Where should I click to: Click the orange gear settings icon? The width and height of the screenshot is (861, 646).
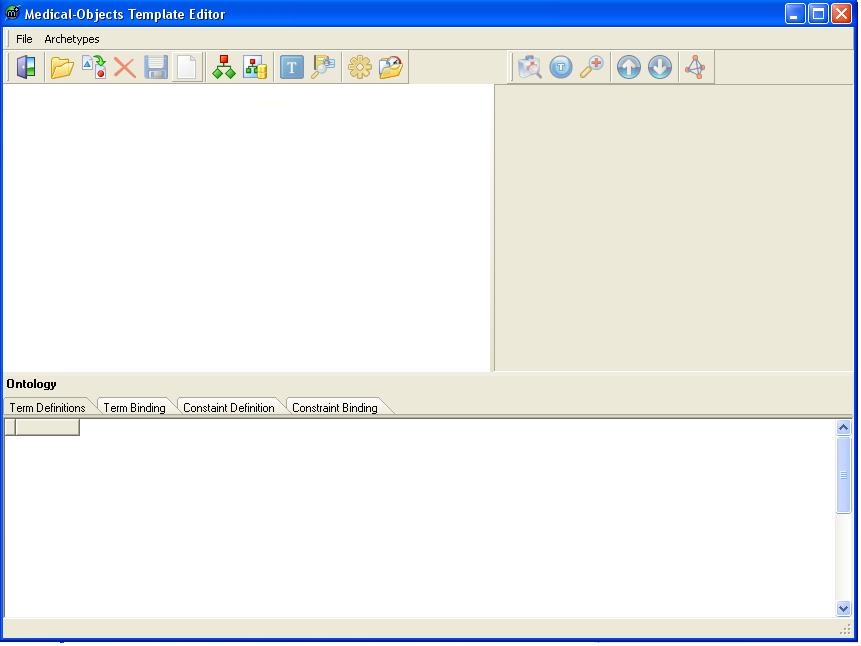pos(359,68)
